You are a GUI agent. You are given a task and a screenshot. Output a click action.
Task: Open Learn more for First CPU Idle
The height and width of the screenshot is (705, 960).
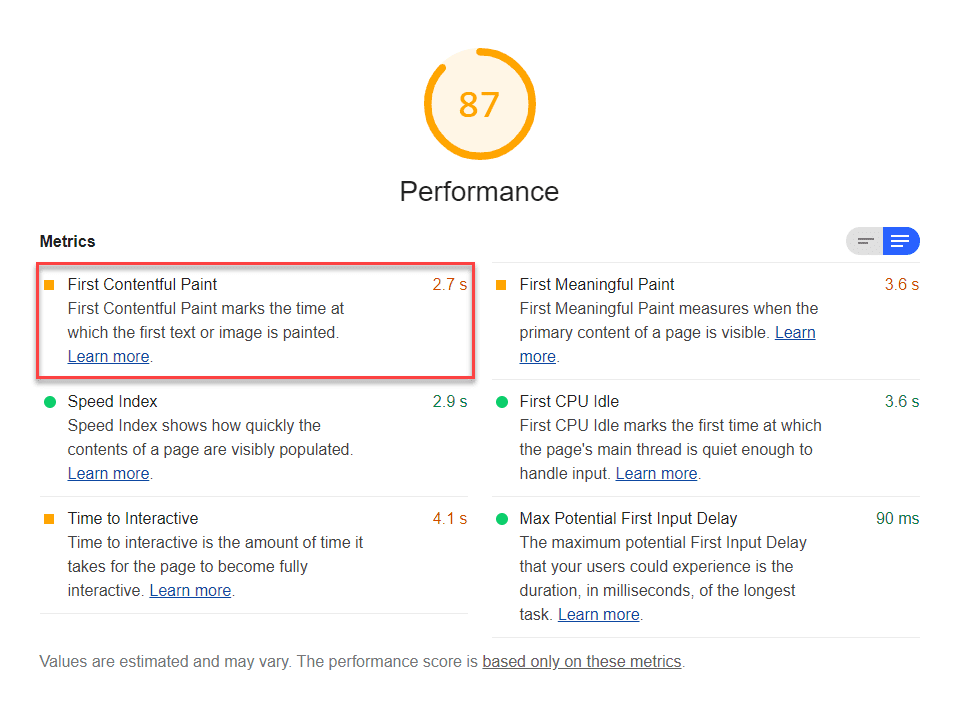pos(656,473)
